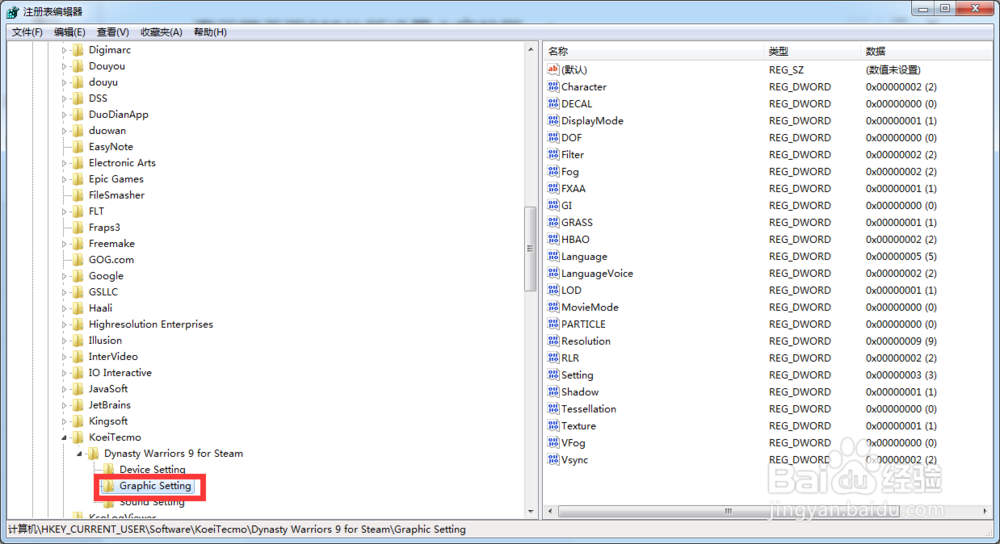Click the folder icon of KoeiTecmo key
The width and height of the screenshot is (1000, 544).
click(78, 437)
